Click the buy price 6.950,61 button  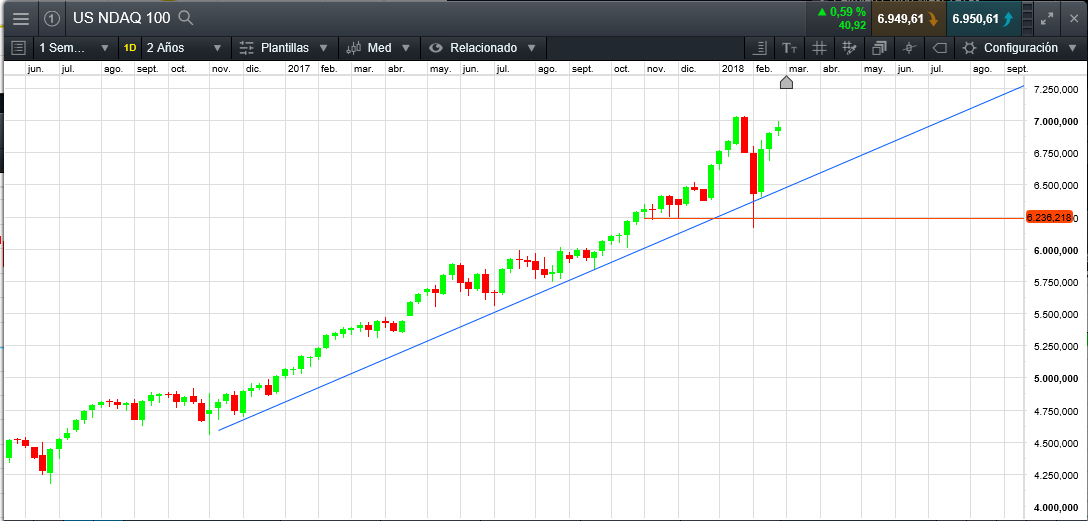coord(982,19)
